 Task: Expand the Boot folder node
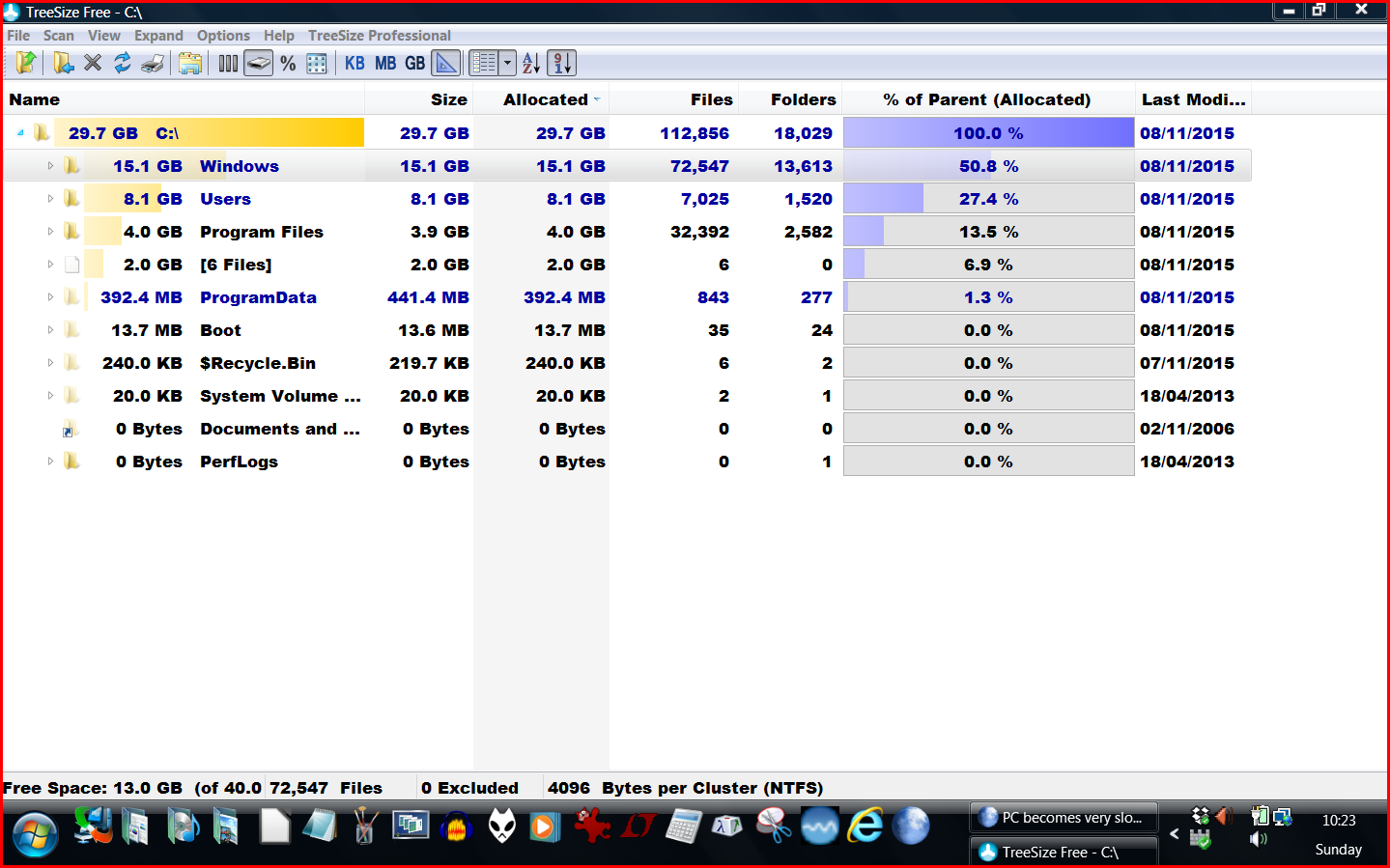pos(50,330)
